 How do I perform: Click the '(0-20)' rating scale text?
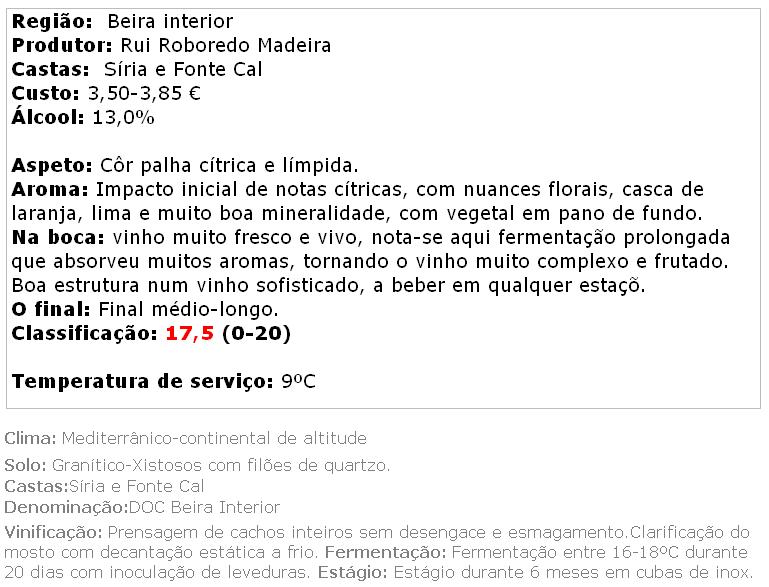256,333
